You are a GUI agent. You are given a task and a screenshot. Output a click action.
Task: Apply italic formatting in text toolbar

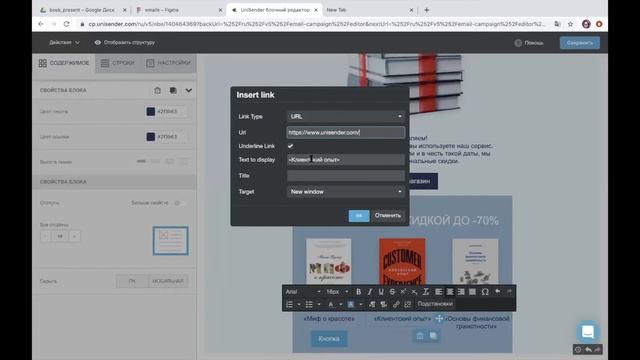[x=370, y=292]
